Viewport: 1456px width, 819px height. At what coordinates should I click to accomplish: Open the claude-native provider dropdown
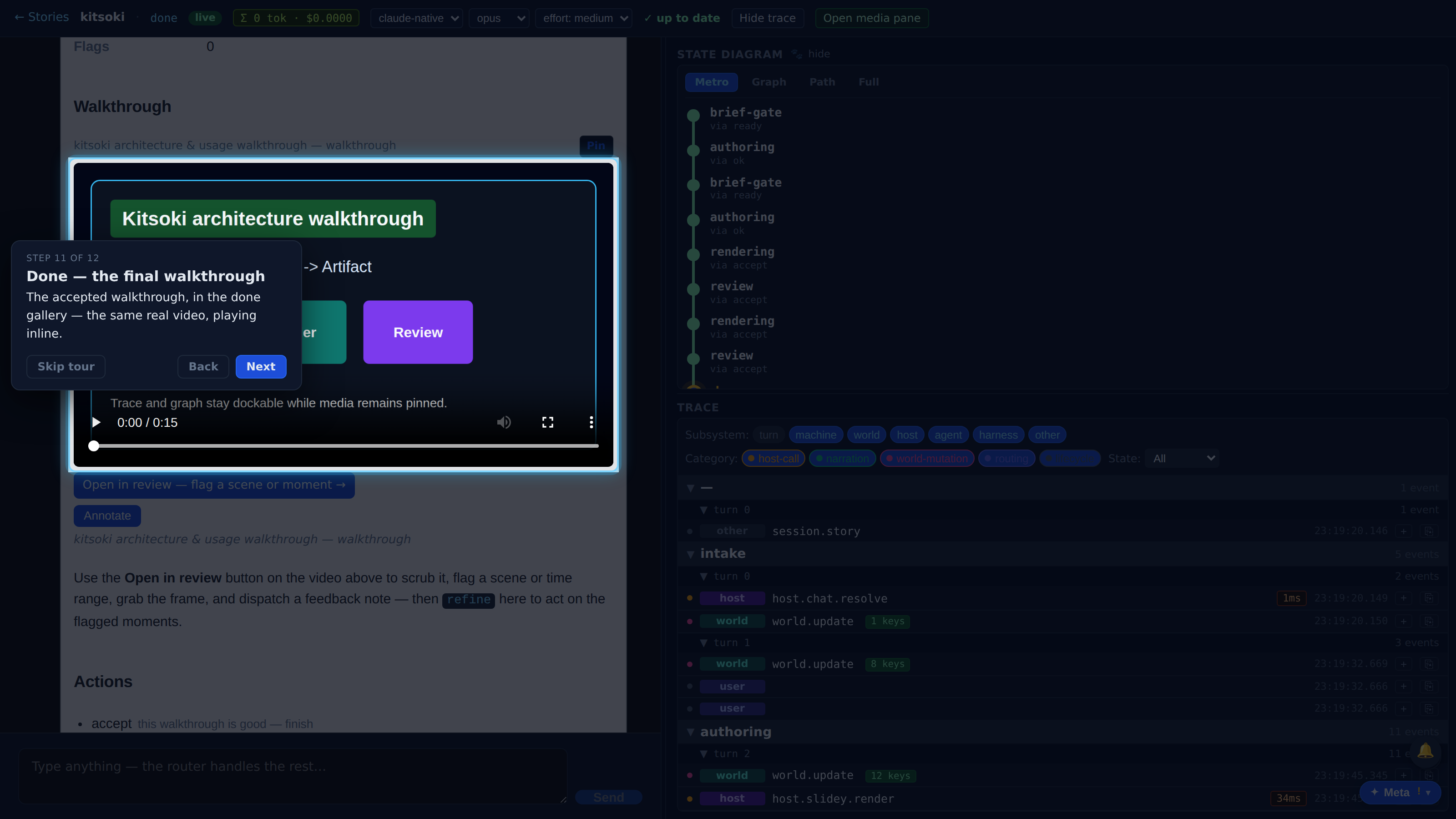point(417,18)
